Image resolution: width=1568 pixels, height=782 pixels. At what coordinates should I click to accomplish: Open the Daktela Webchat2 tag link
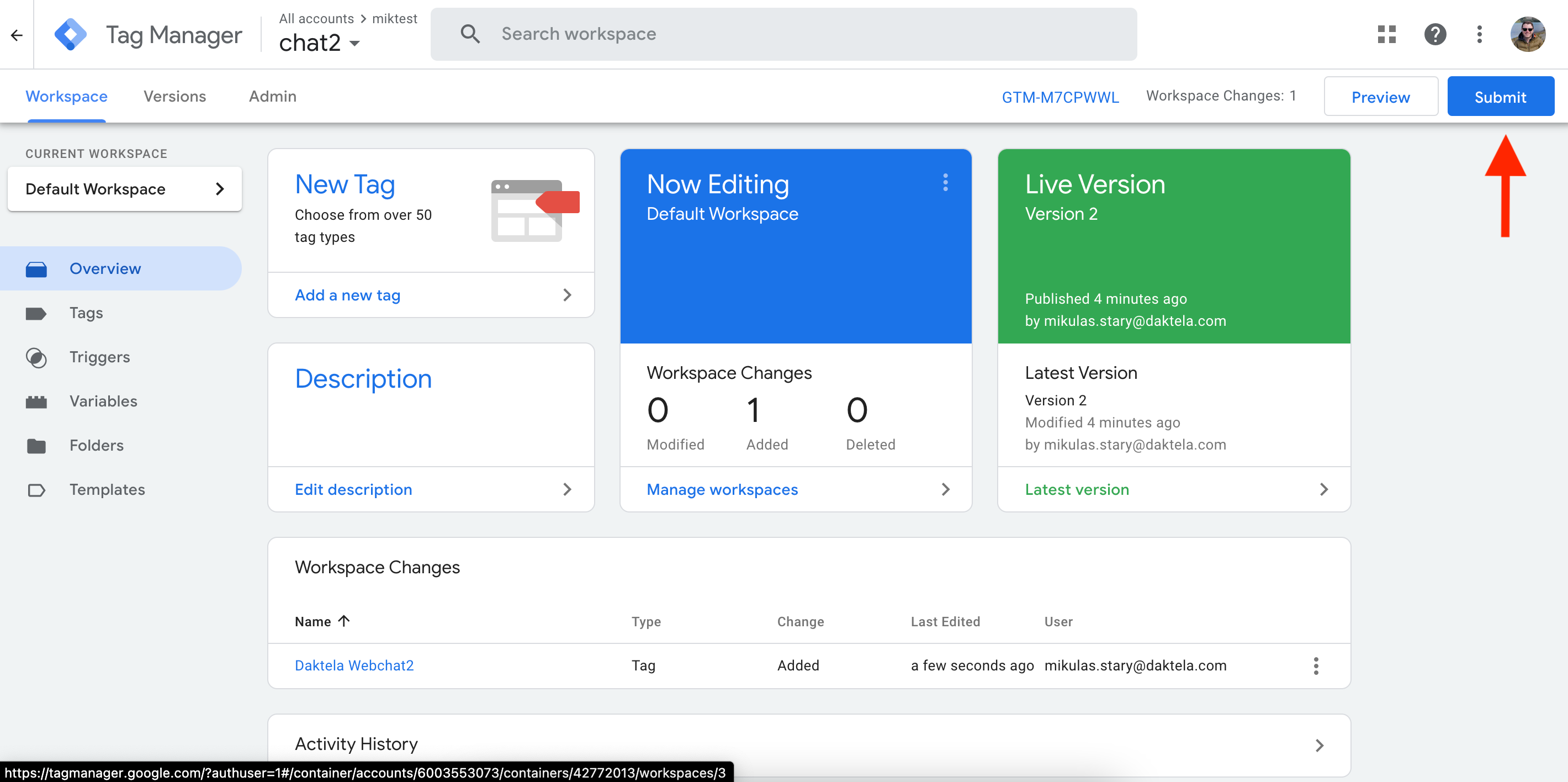(354, 665)
